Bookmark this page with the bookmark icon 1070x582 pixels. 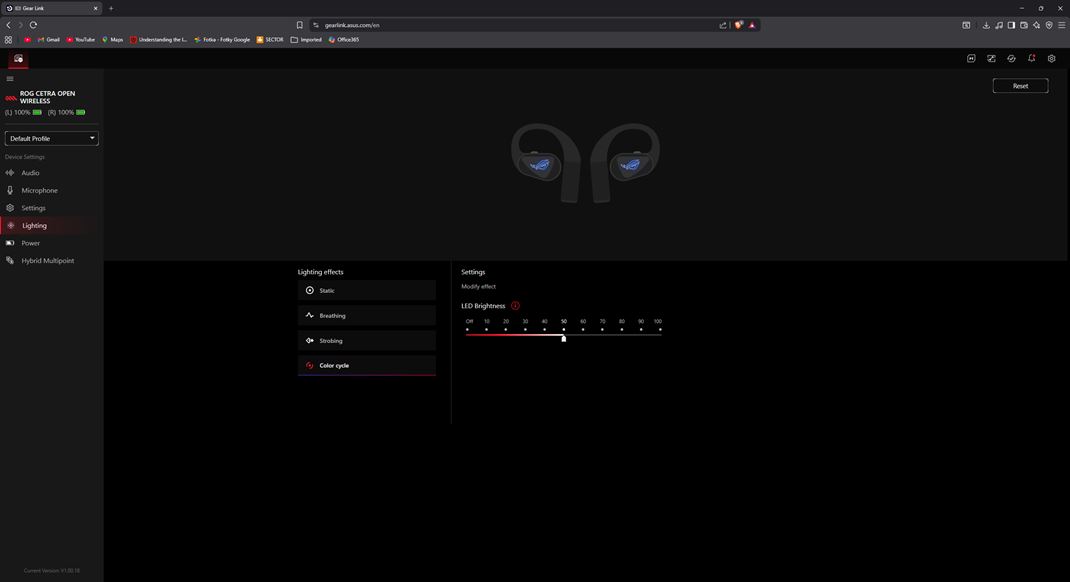[300, 25]
